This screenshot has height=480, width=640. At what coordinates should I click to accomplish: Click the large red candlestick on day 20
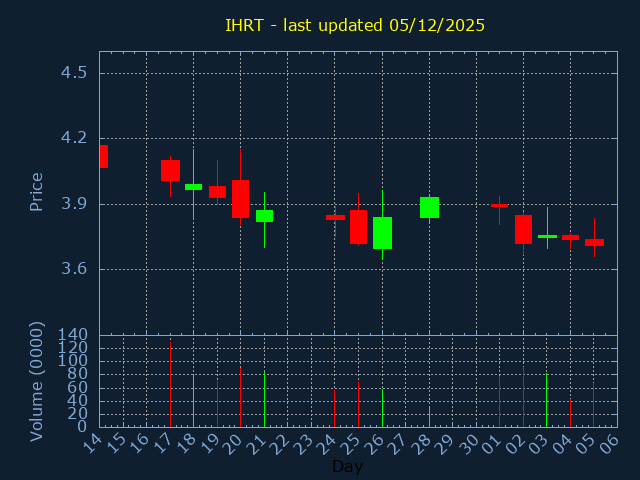240,198
